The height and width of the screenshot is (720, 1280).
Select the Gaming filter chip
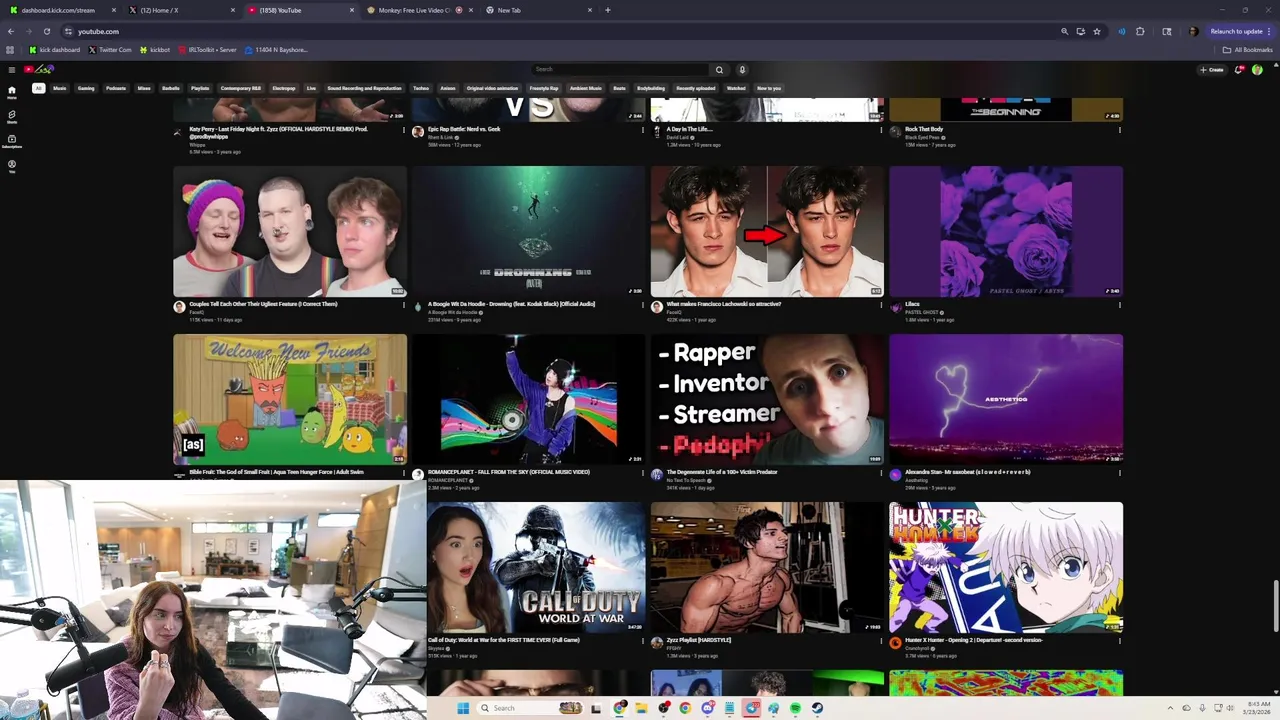point(86,88)
